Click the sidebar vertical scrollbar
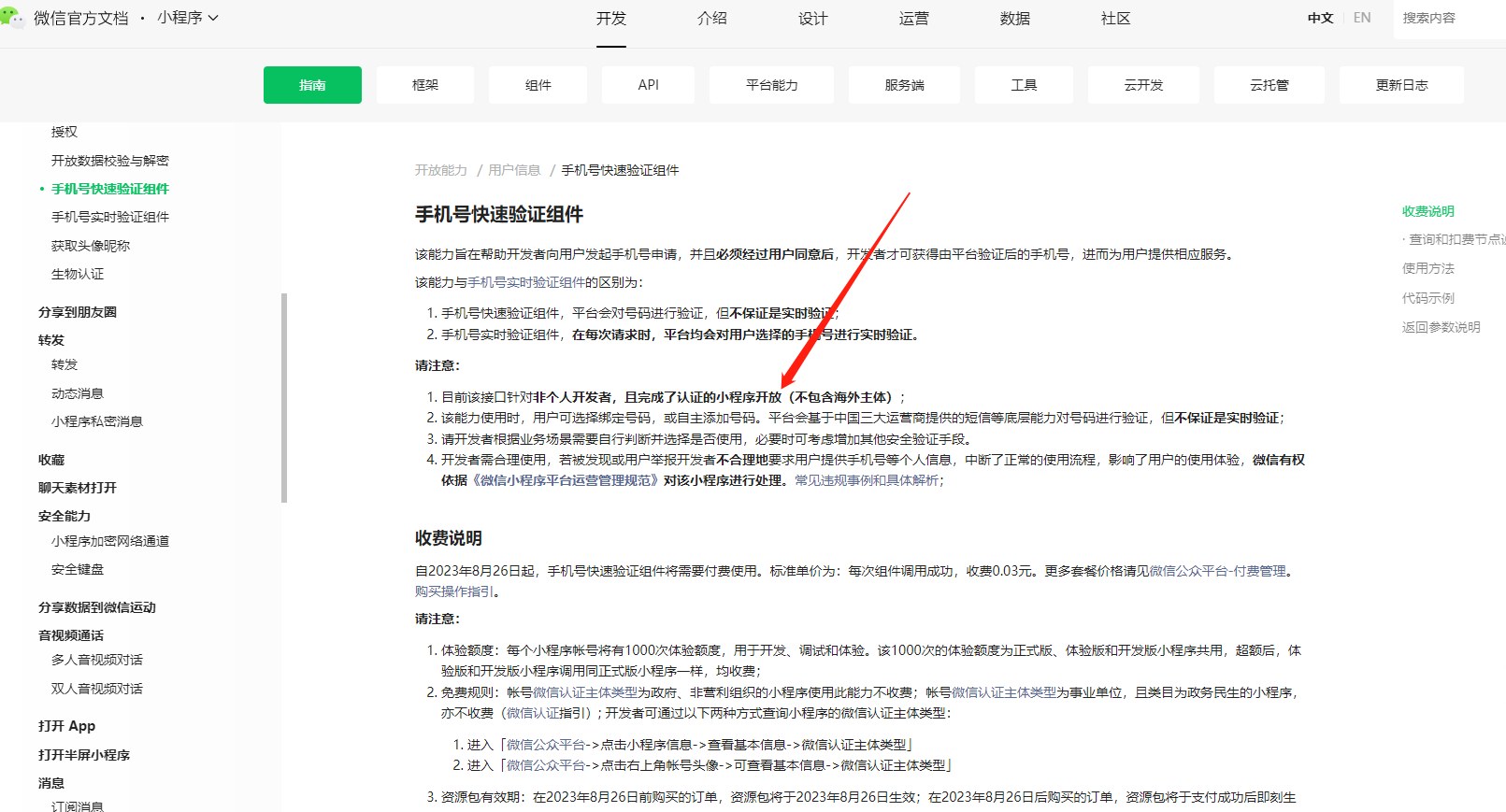Screen dimensions: 1506x812 (x=284, y=398)
